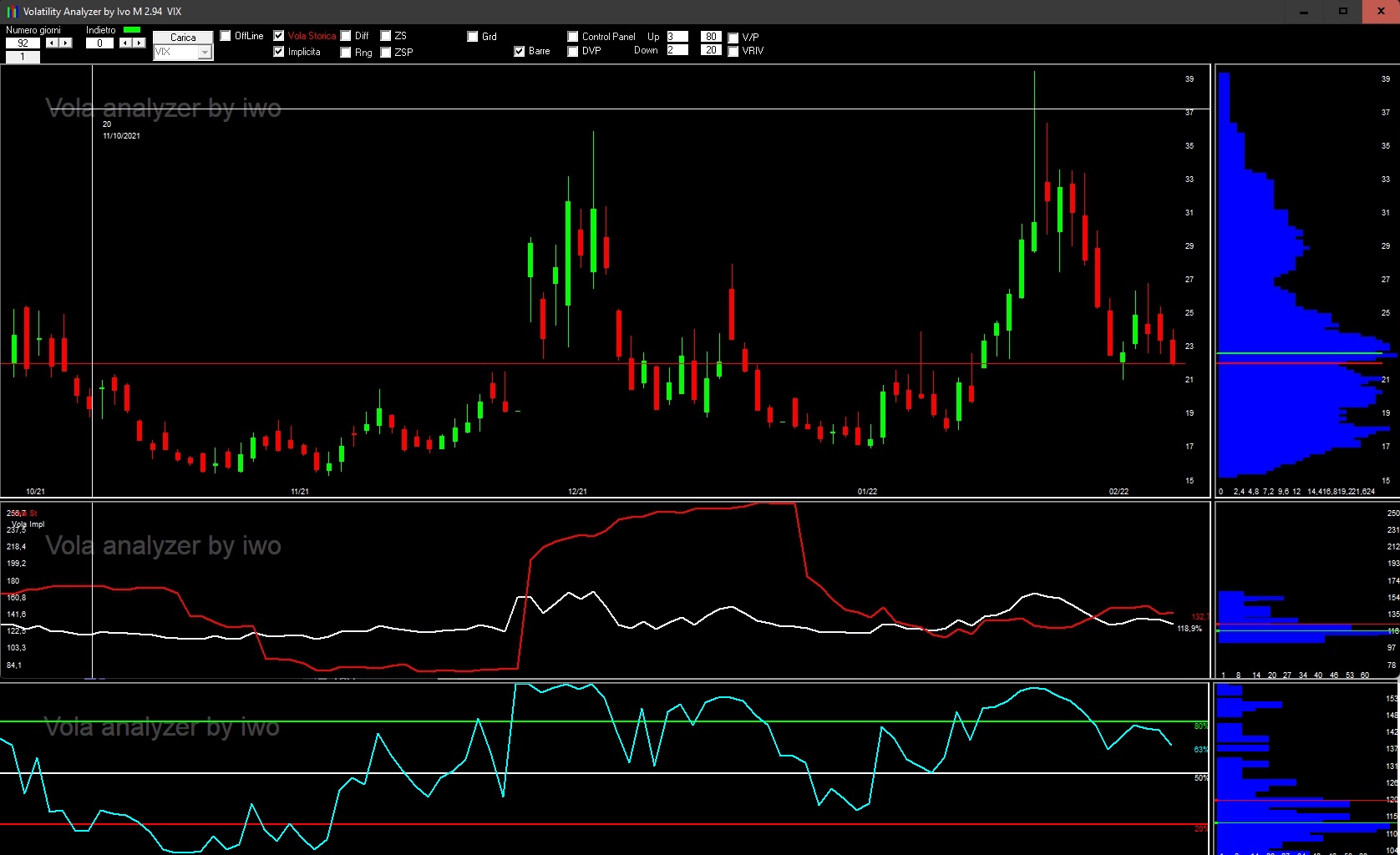Increase Indietro value with right arrow
Screen dimensions: 1400x855
[x=139, y=43]
